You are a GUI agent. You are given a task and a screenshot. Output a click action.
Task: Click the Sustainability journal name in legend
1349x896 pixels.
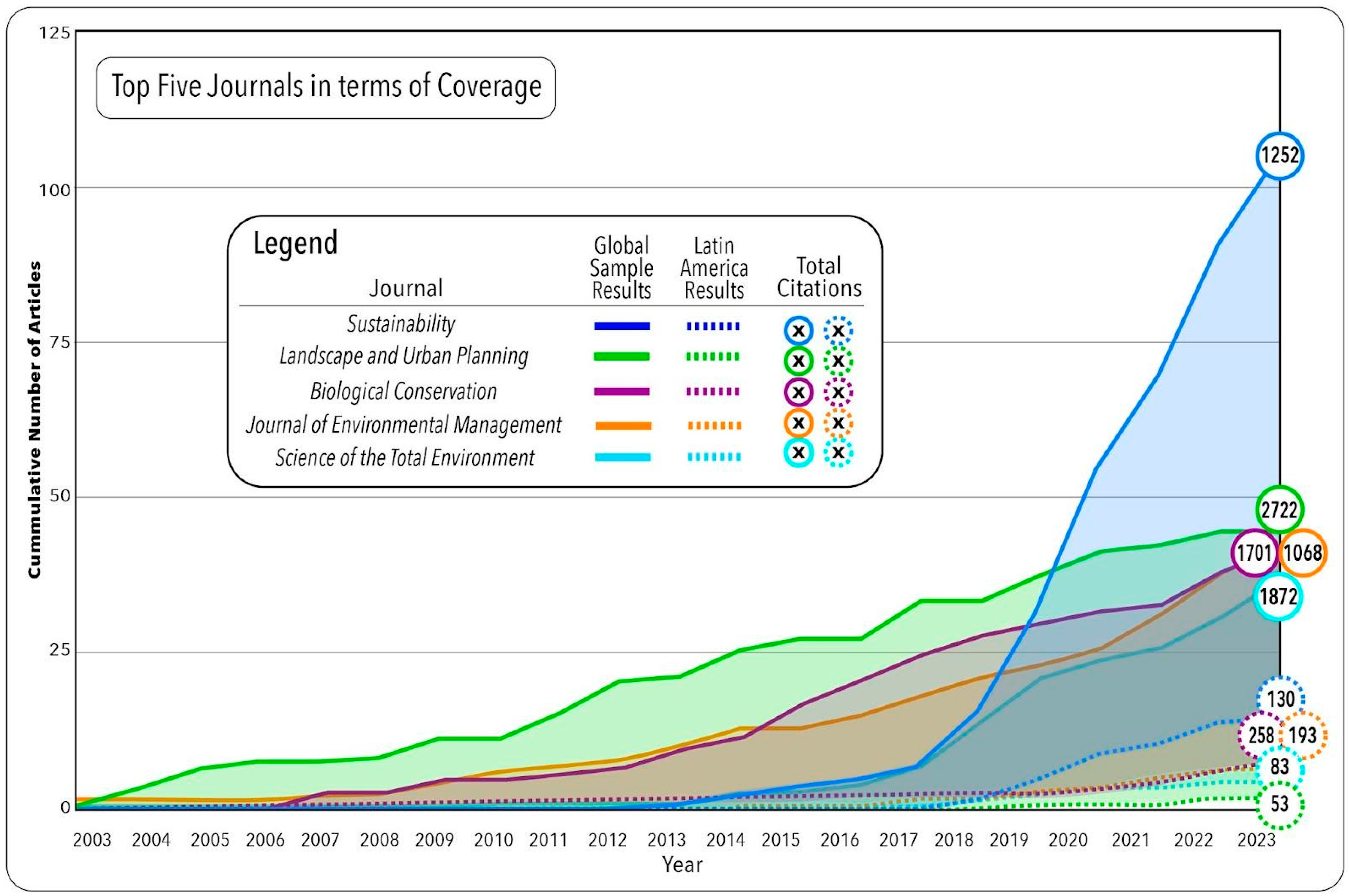tap(401, 324)
